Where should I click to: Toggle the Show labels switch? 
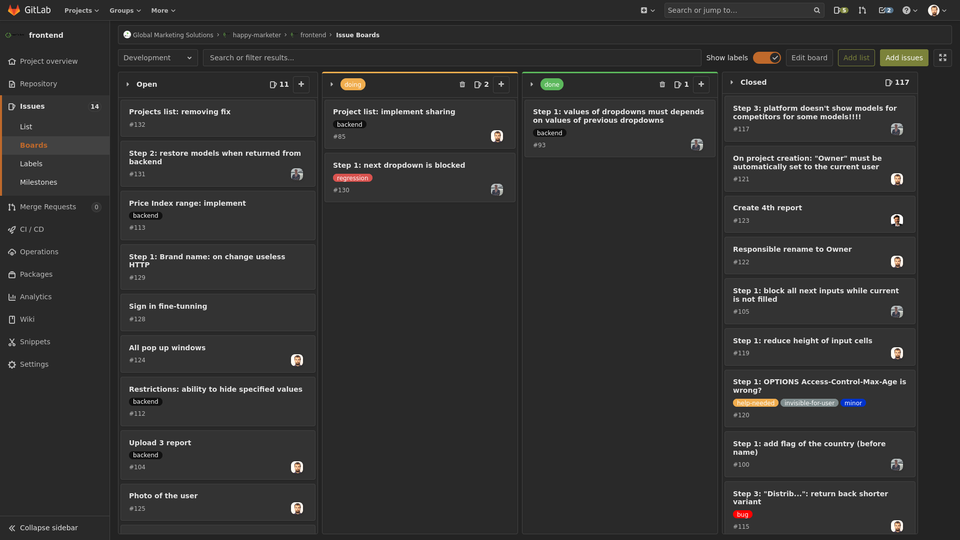pos(767,58)
